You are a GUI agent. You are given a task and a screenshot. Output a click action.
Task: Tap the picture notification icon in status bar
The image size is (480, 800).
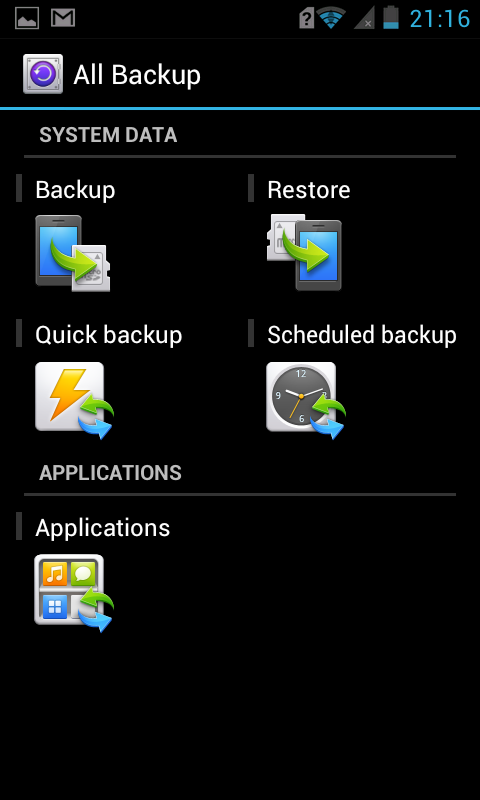click(x=27, y=18)
